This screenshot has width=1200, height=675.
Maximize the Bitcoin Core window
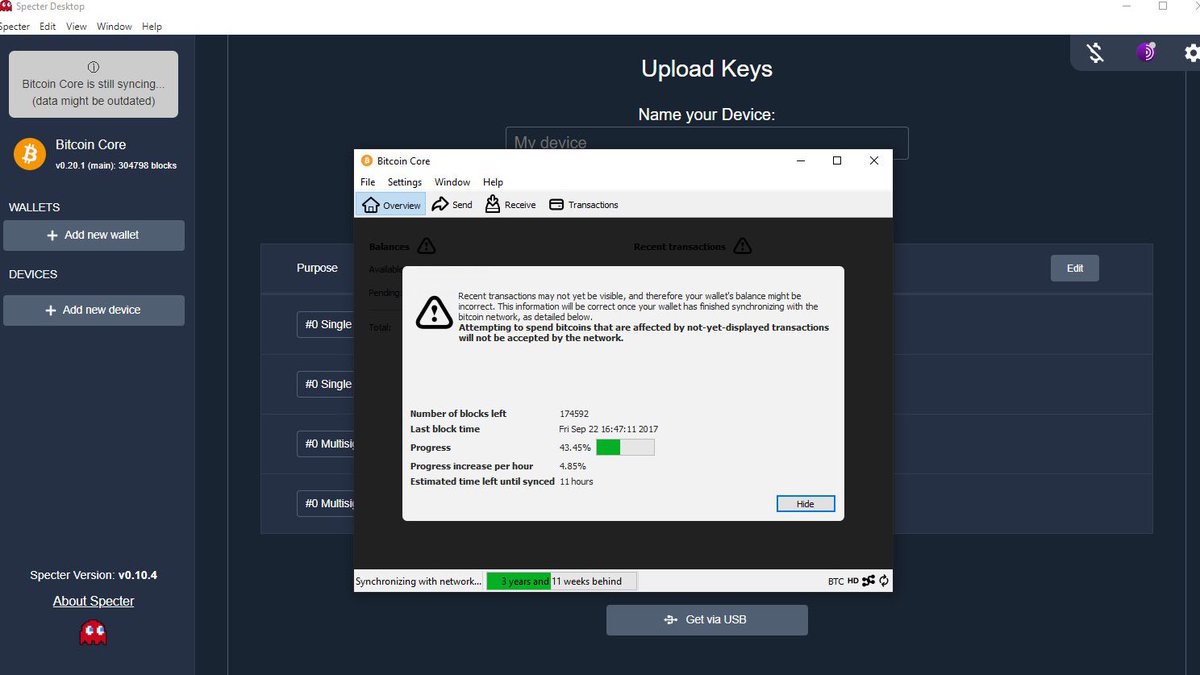(837, 160)
